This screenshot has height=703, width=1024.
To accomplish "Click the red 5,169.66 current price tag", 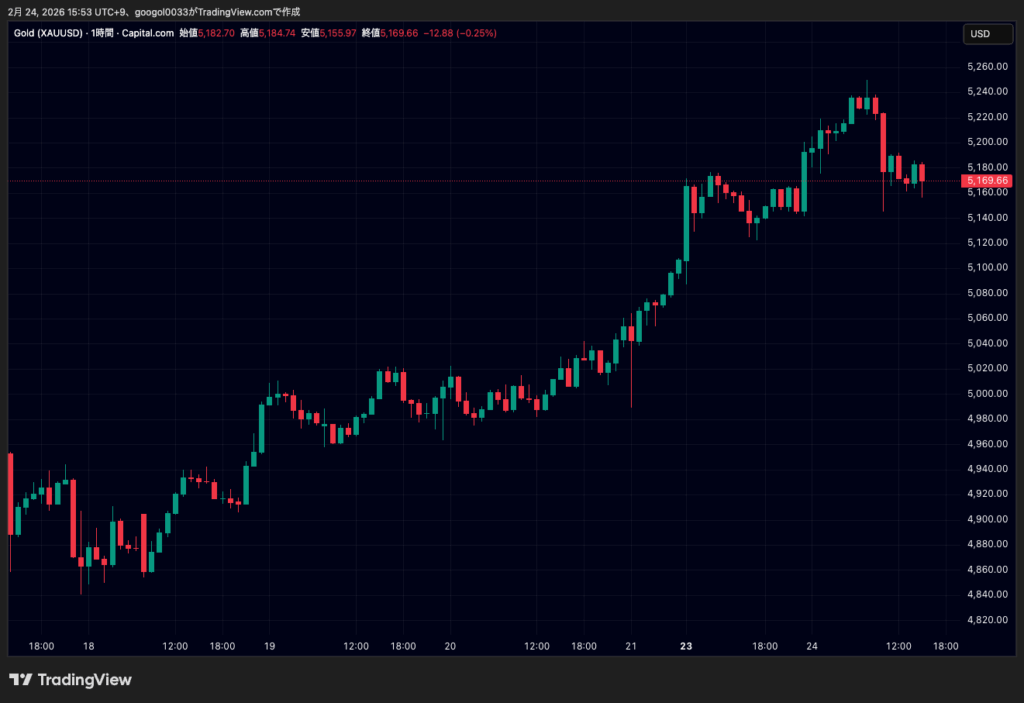I will click(986, 181).
